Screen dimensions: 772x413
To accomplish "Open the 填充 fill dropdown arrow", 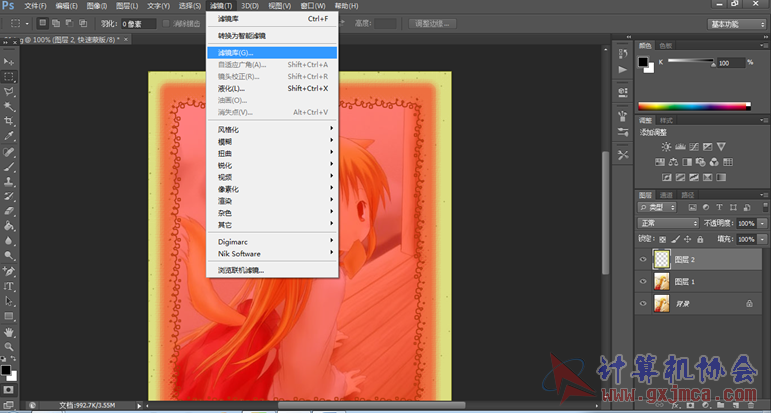I will (762, 239).
